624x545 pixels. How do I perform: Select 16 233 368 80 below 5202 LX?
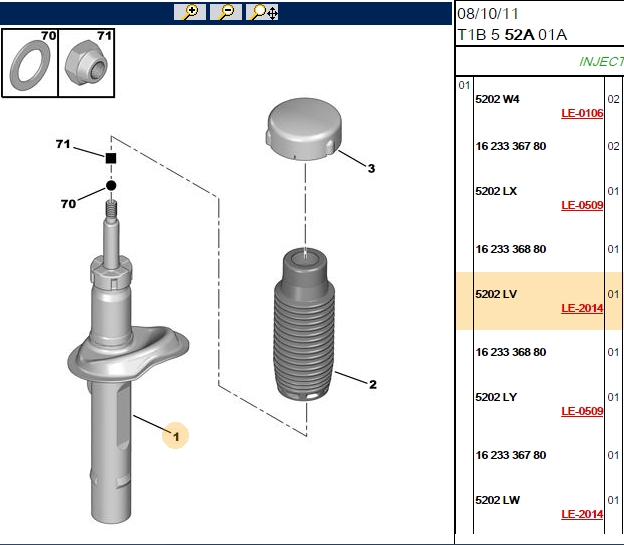[511, 249]
